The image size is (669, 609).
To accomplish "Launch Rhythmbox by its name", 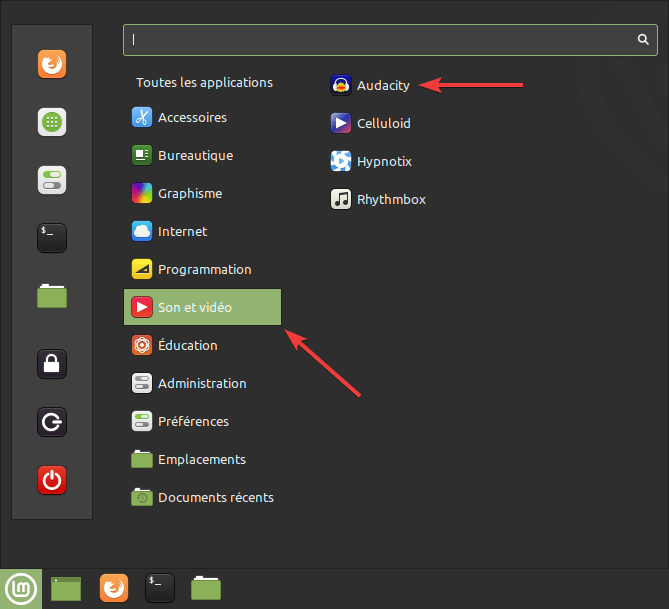I will pos(391,200).
